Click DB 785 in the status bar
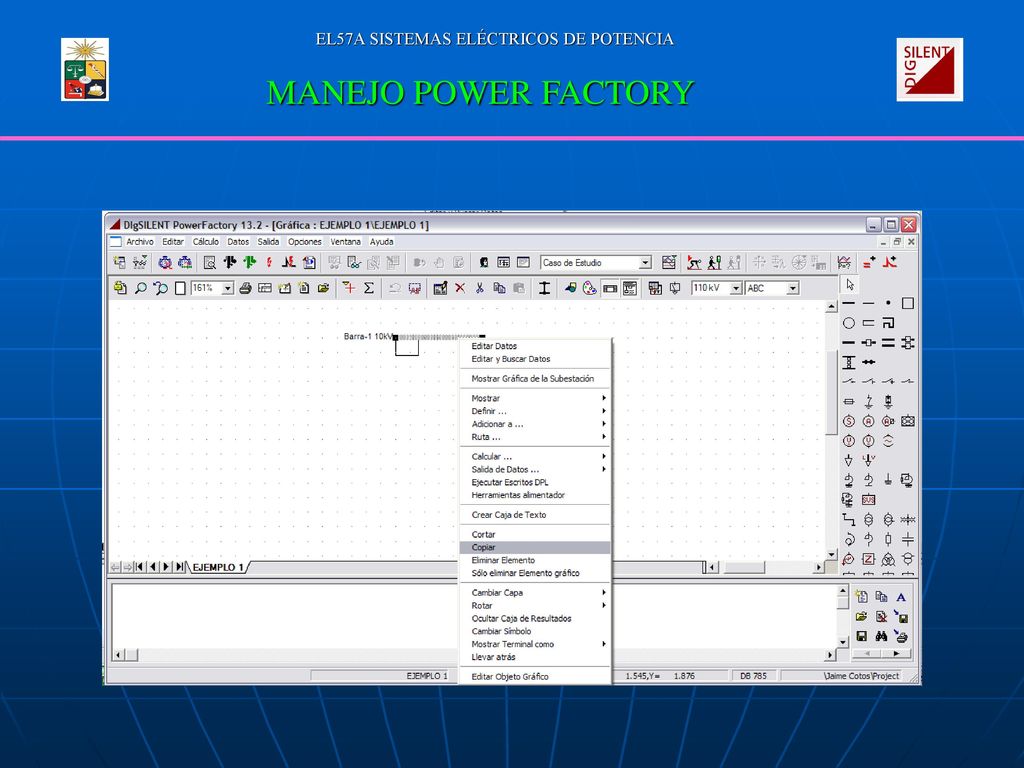 click(754, 676)
